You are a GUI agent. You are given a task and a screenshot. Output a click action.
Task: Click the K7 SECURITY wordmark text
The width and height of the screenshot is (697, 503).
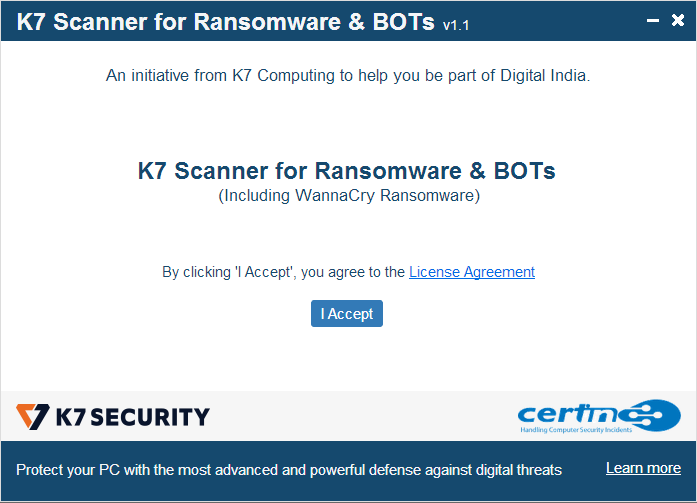click(x=132, y=417)
